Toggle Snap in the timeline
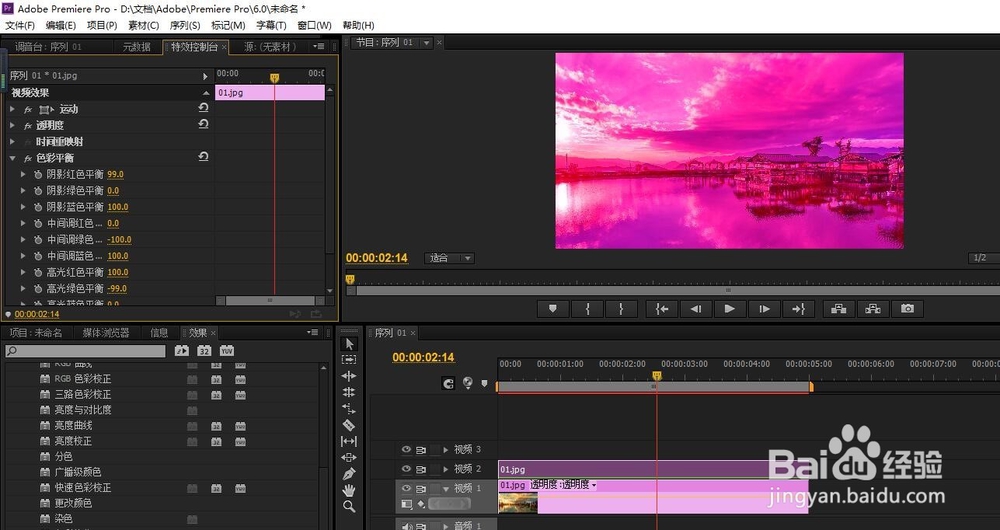Image resolution: width=1000 pixels, height=530 pixels. (x=448, y=383)
